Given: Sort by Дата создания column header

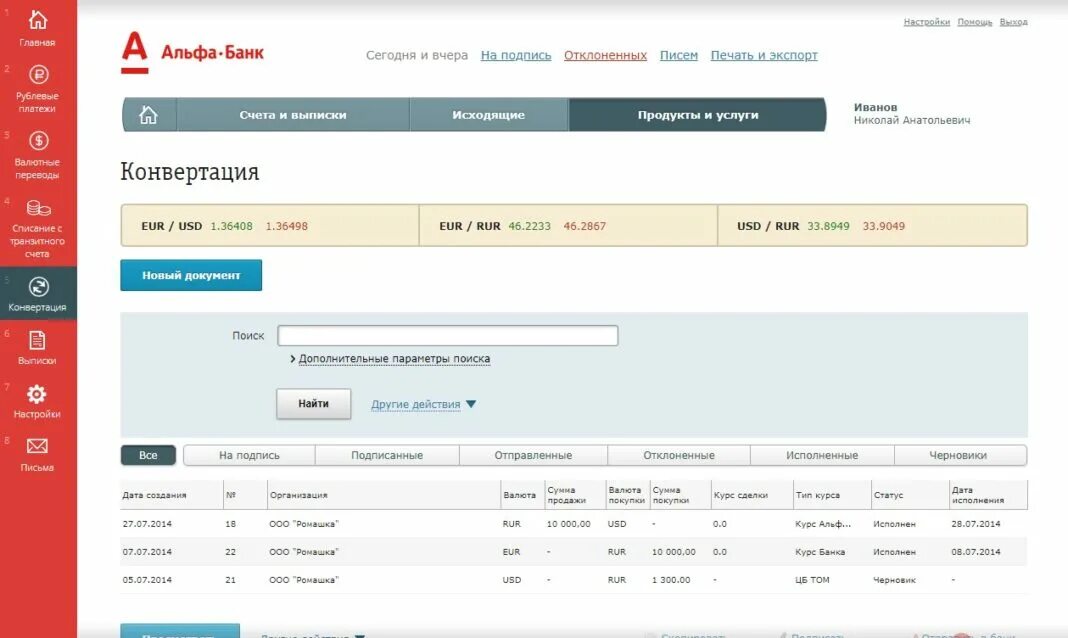Looking at the screenshot, I should pyautogui.click(x=155, y=495).
